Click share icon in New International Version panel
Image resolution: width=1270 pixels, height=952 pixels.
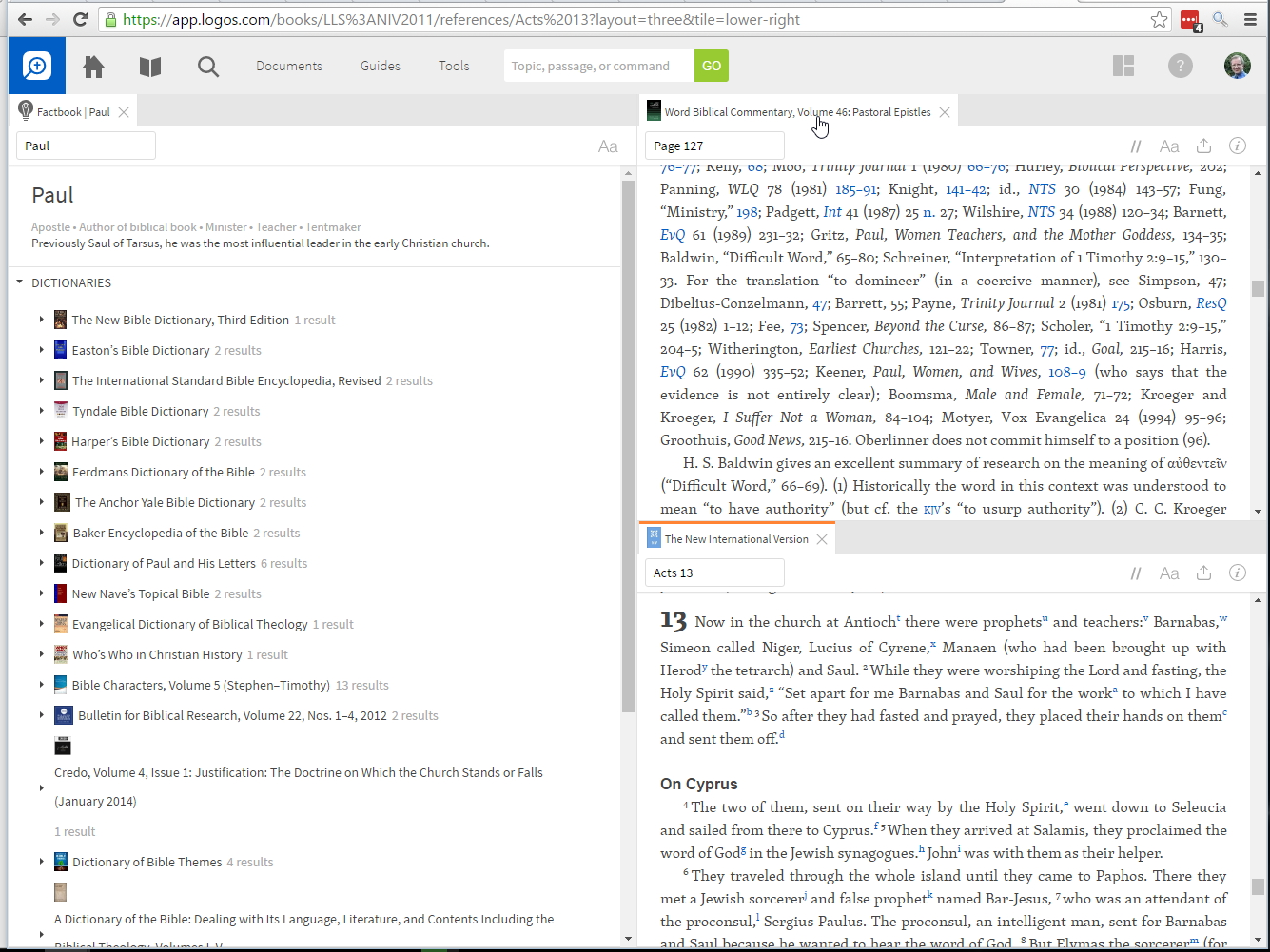[1203, 573]
